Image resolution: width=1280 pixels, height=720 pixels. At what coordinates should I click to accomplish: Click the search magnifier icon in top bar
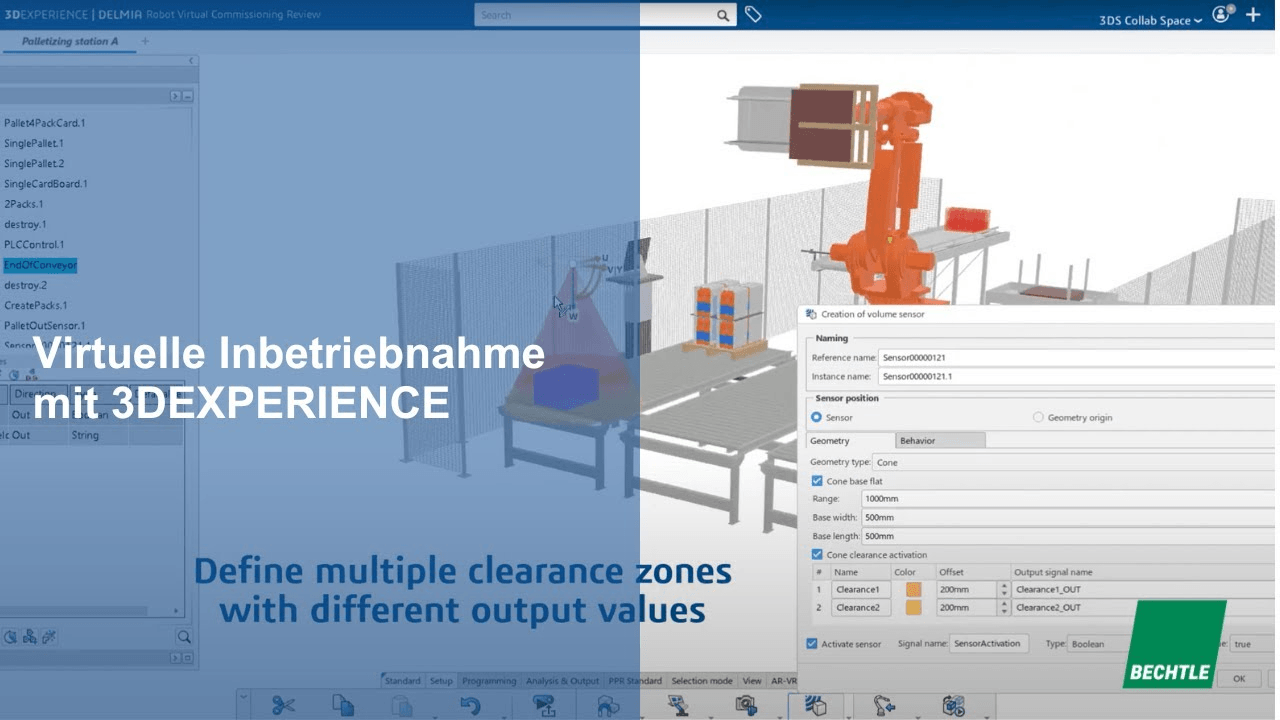[723, 16]
